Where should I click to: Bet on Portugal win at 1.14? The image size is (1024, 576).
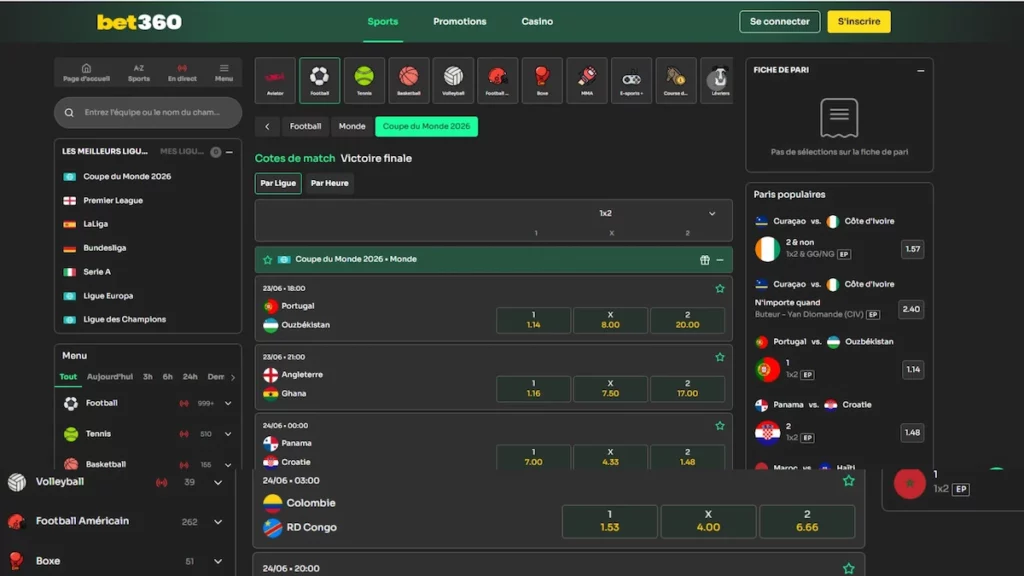[x=534, y=320]
